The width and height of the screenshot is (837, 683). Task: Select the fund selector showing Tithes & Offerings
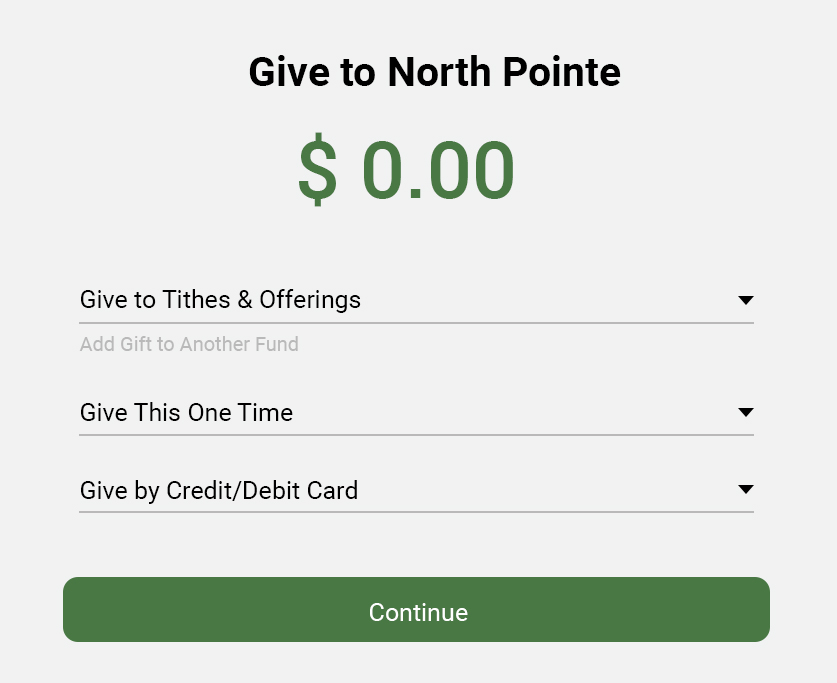click(x=416, y=300)
